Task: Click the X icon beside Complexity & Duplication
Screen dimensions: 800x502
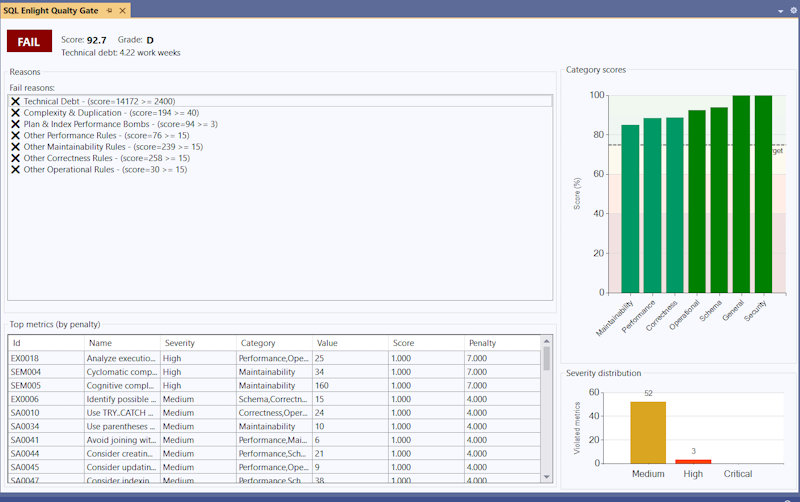Action: point(16,113)
